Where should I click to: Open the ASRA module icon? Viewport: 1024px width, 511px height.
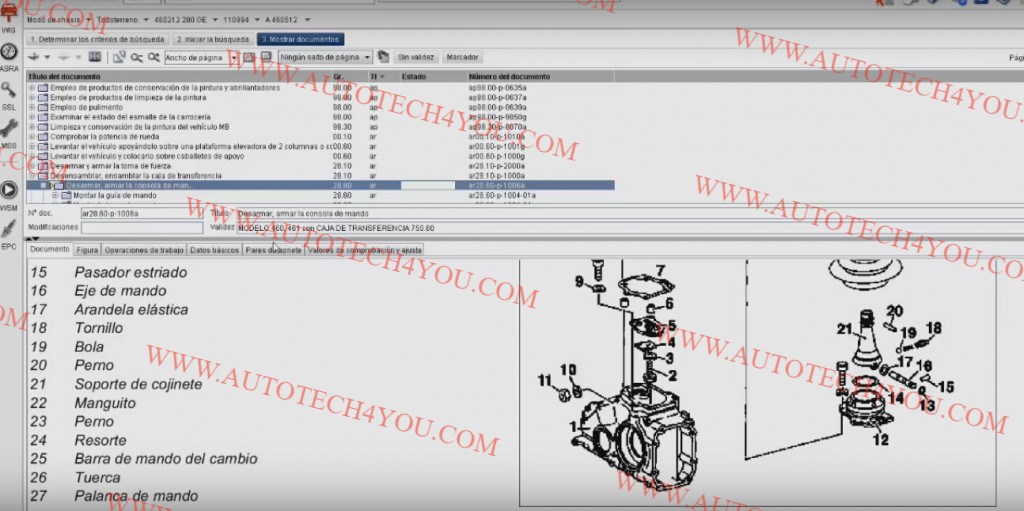9,54
